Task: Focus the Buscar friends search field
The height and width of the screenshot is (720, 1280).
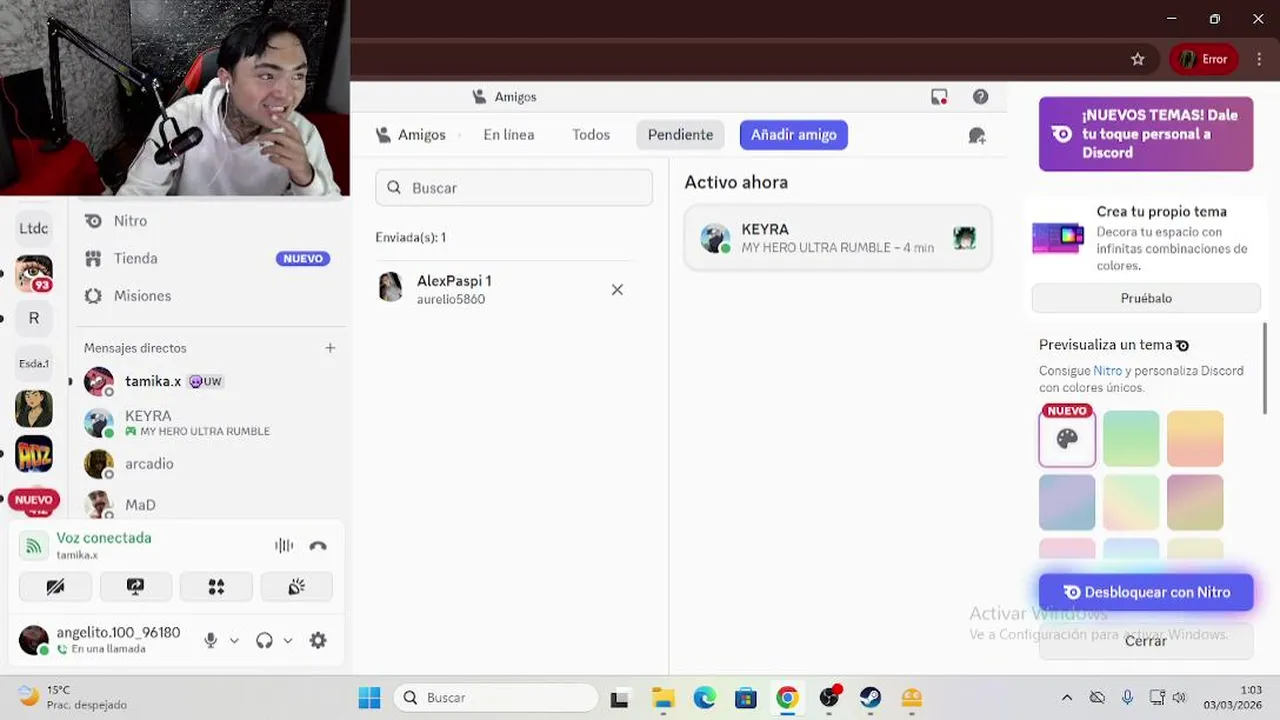Action: [514, 187]
